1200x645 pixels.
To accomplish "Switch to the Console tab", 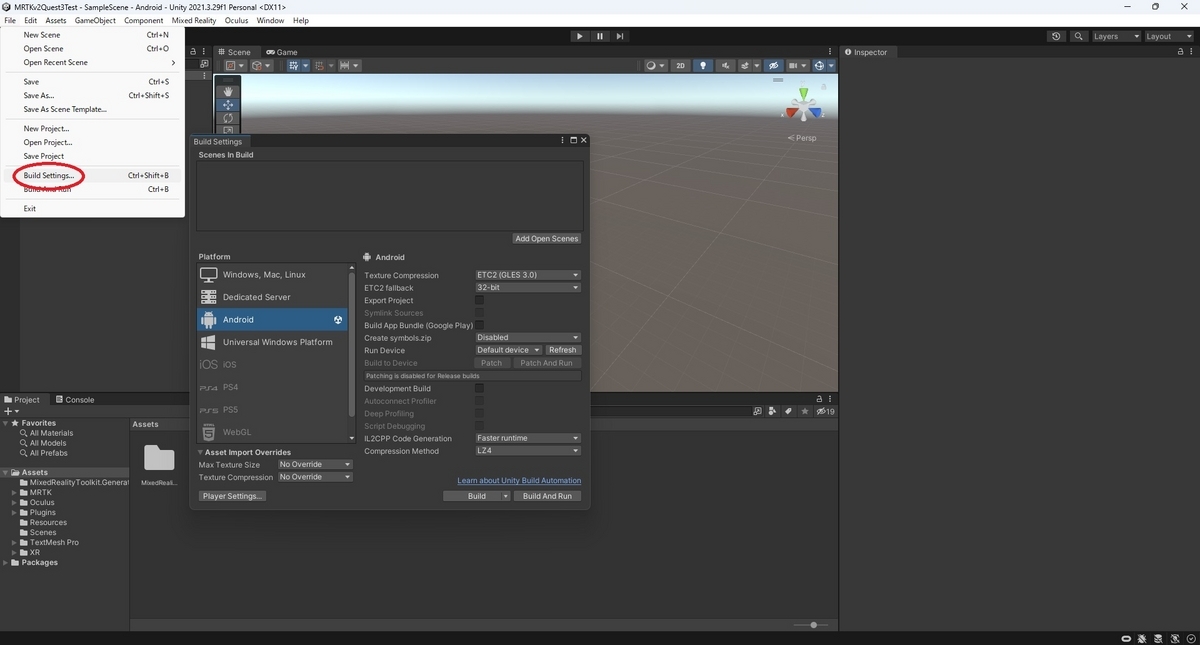I will [74, 399].
